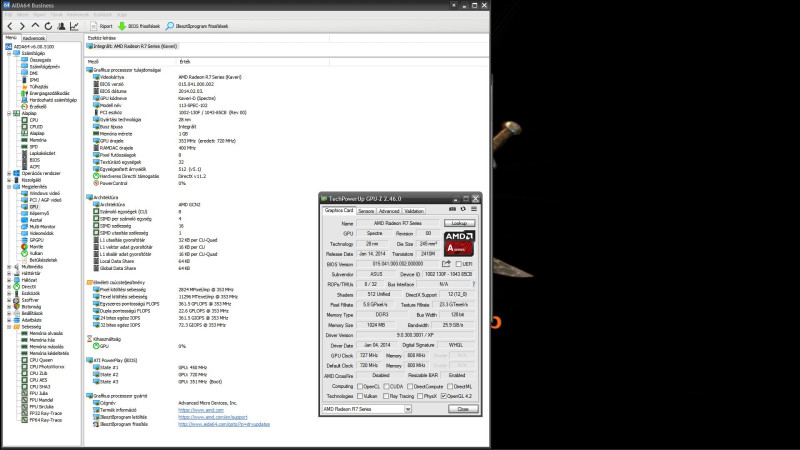Toggle DirectCompute checkbox

point(410,386)
